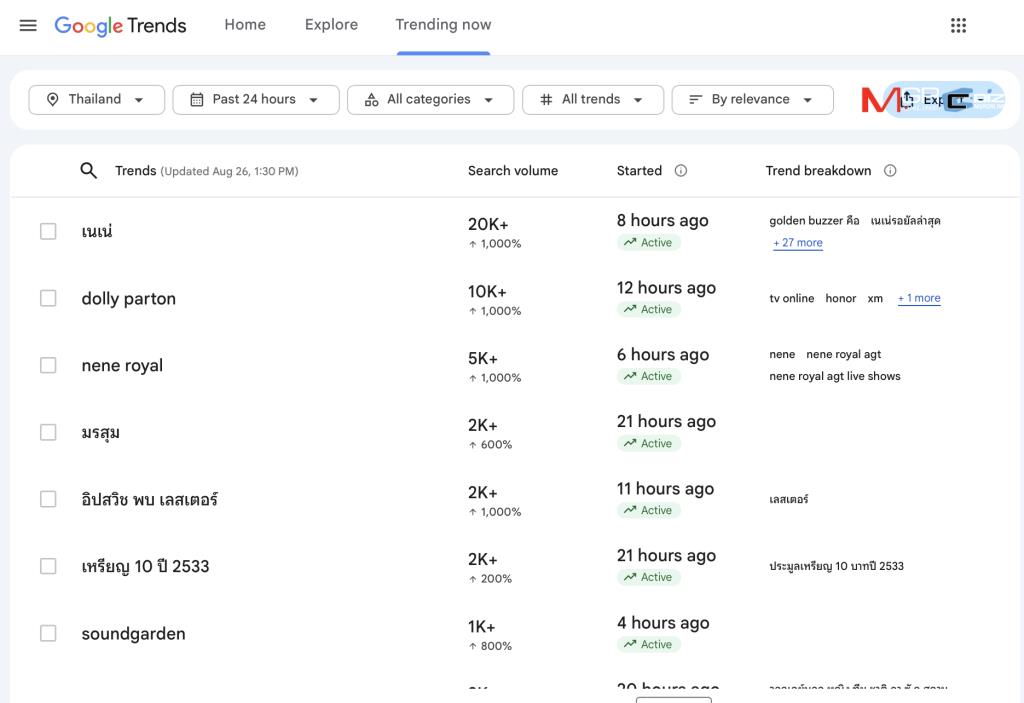The image size is (1024, 703).
Task: Open the nene royal trend row
Action: [515, 365]
